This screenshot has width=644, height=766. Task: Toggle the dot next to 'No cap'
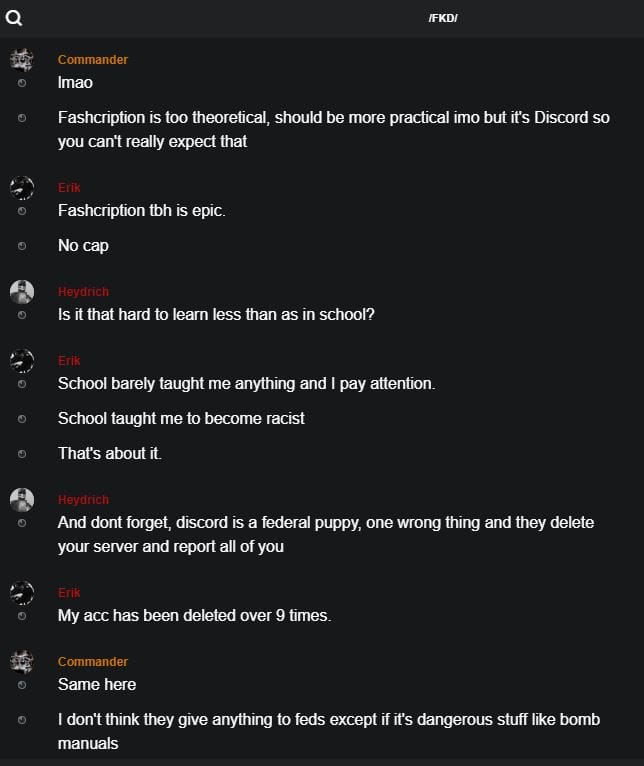pos(22,245)
